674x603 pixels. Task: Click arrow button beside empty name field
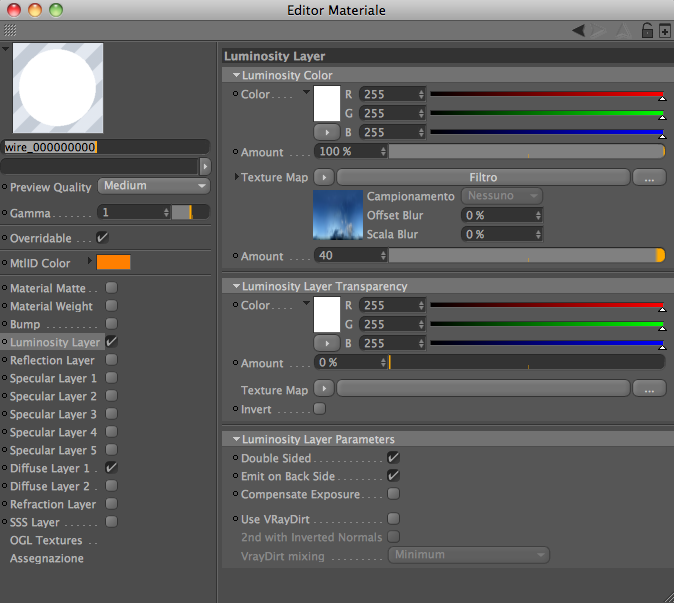click(x=205, y=166)
